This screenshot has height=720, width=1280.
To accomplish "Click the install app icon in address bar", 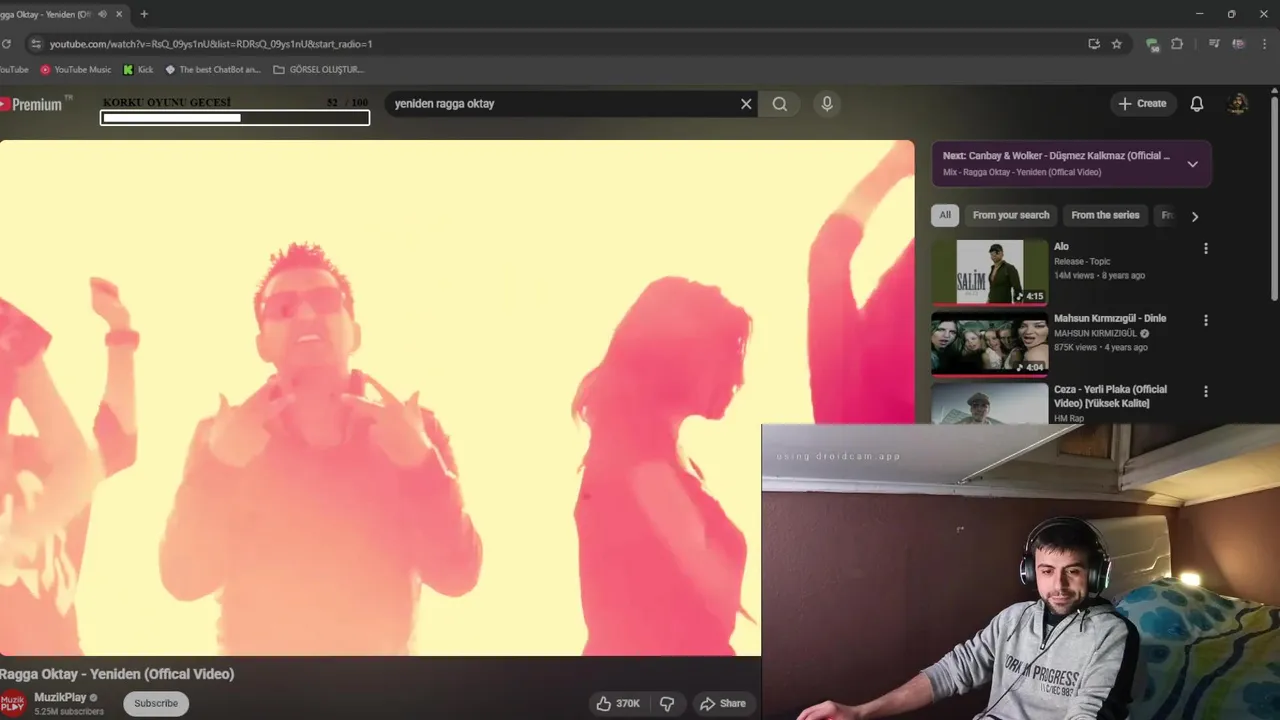I will point(1094,44).
